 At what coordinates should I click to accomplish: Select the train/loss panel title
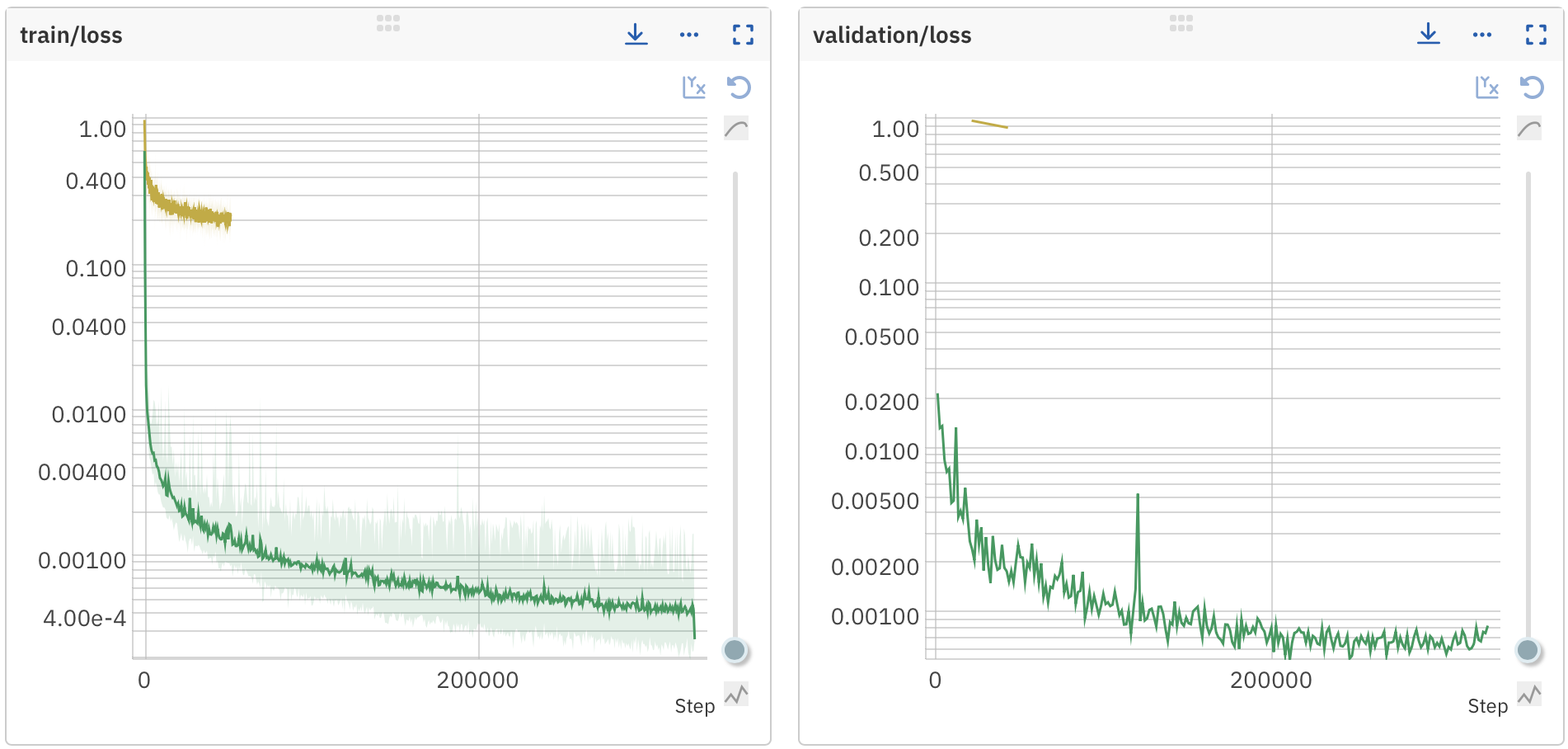pyautogui.click(x=71, y=35)
